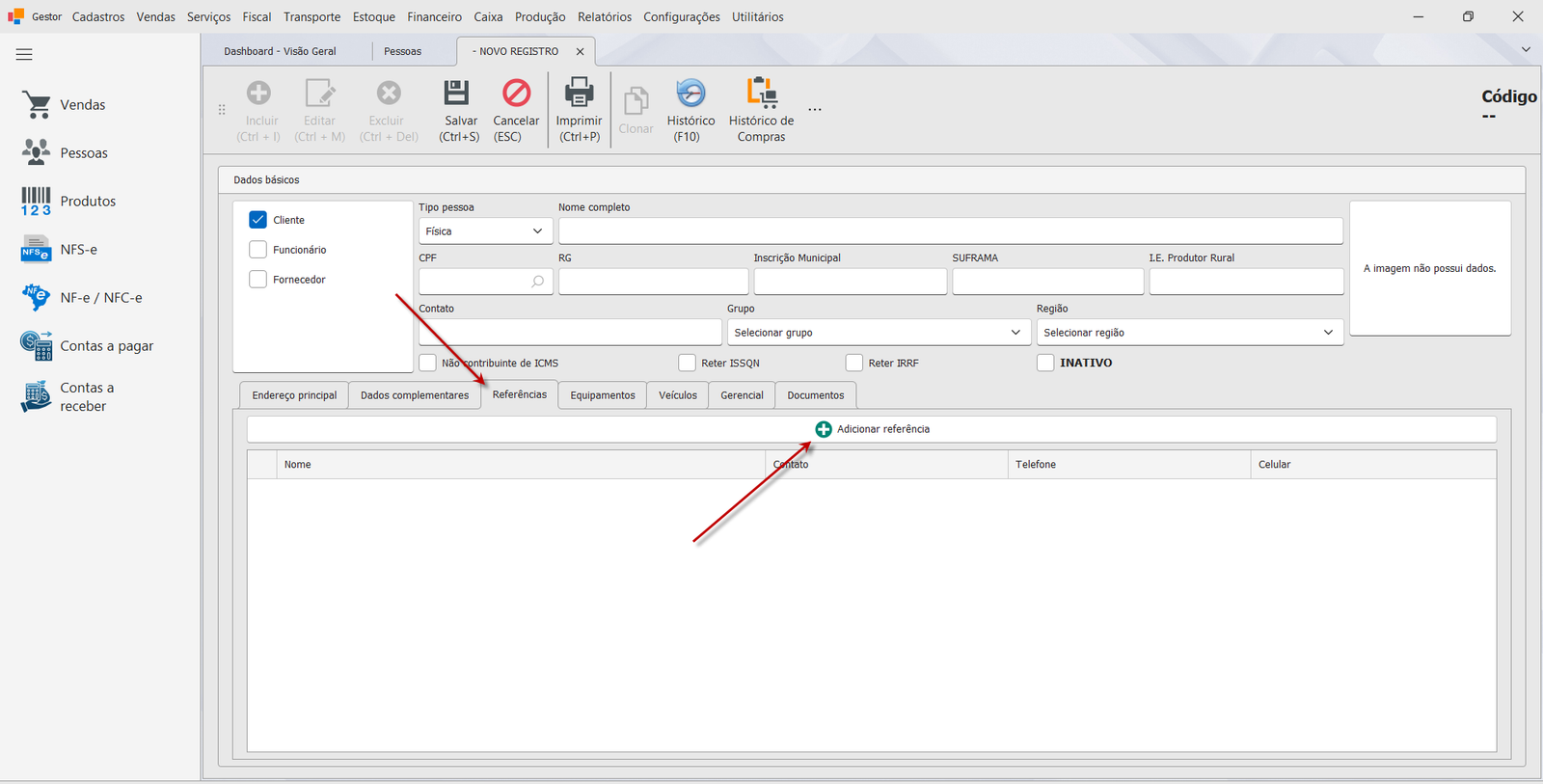The height and width of the screenshot is (784, 1543).
Task: Open the Produtos barcode icon
Action: (x=37, y=202)
